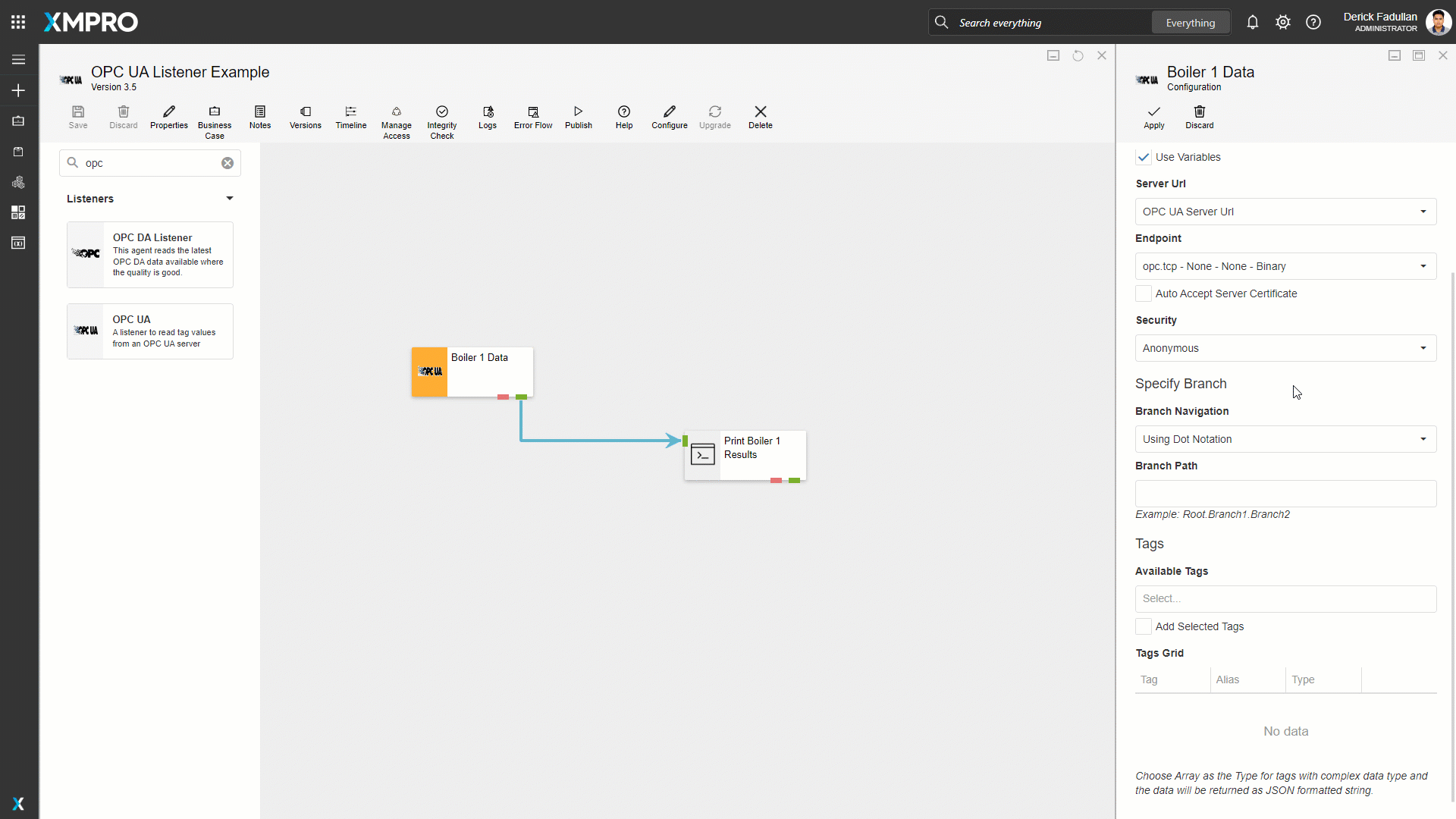Viewport: 1456px width, 819px height.
Task: Collapse the Listeners category
Action: coord(229,199)
